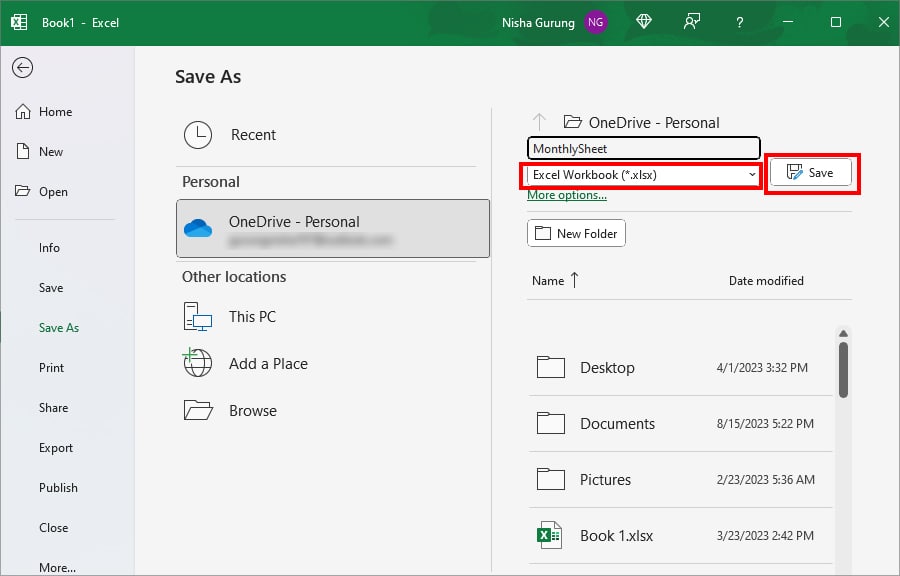Select the Print menu item

pos(51,367)
